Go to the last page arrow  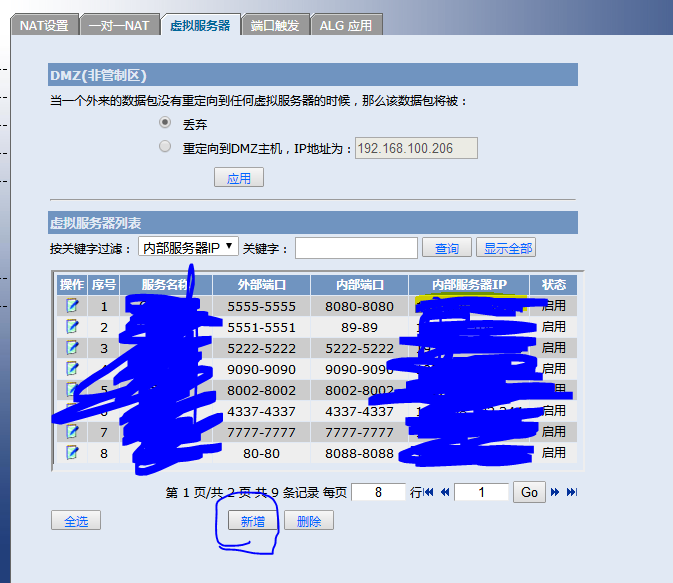pos(572,492)
